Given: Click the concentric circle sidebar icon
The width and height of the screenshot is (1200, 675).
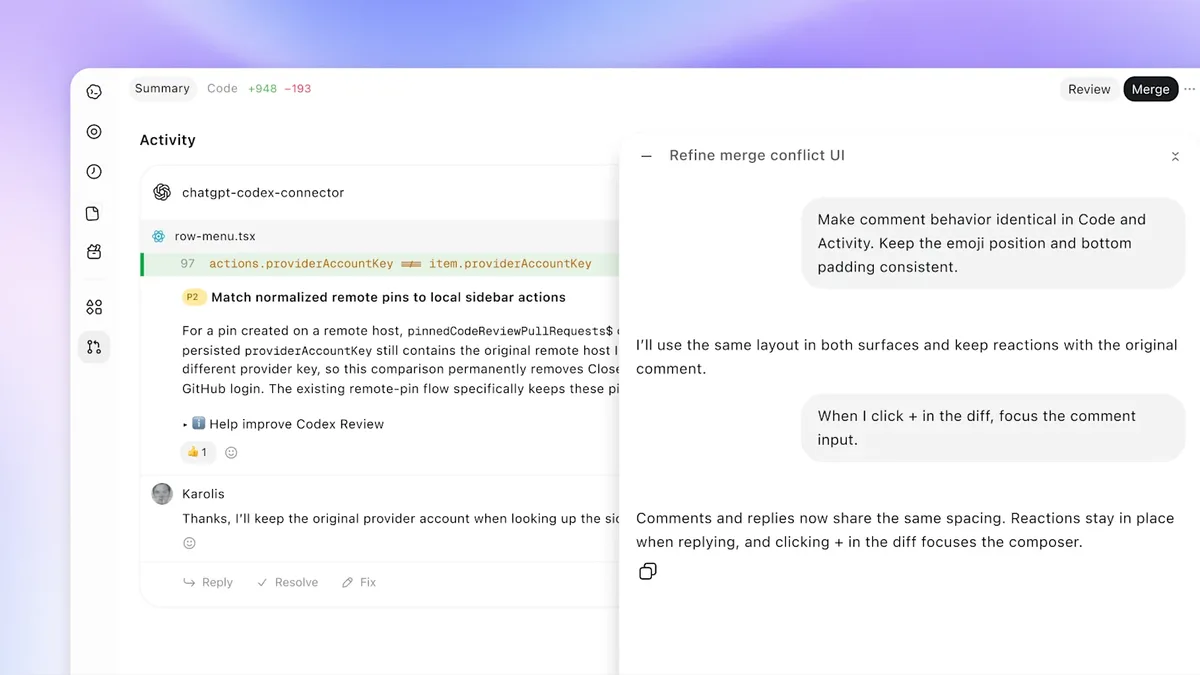Looking at the screenshot, I should click(x=94, y=132).
